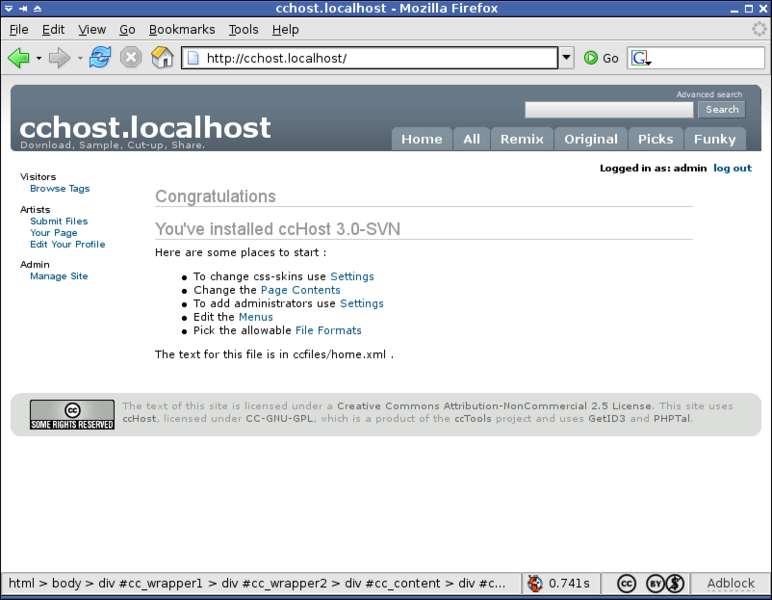
Task: Click the window menu arrow in title bar
Action: 9,8
